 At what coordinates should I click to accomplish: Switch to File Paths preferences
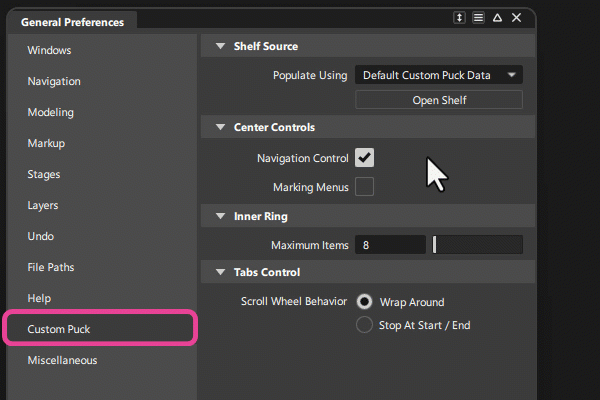[51, 267]
